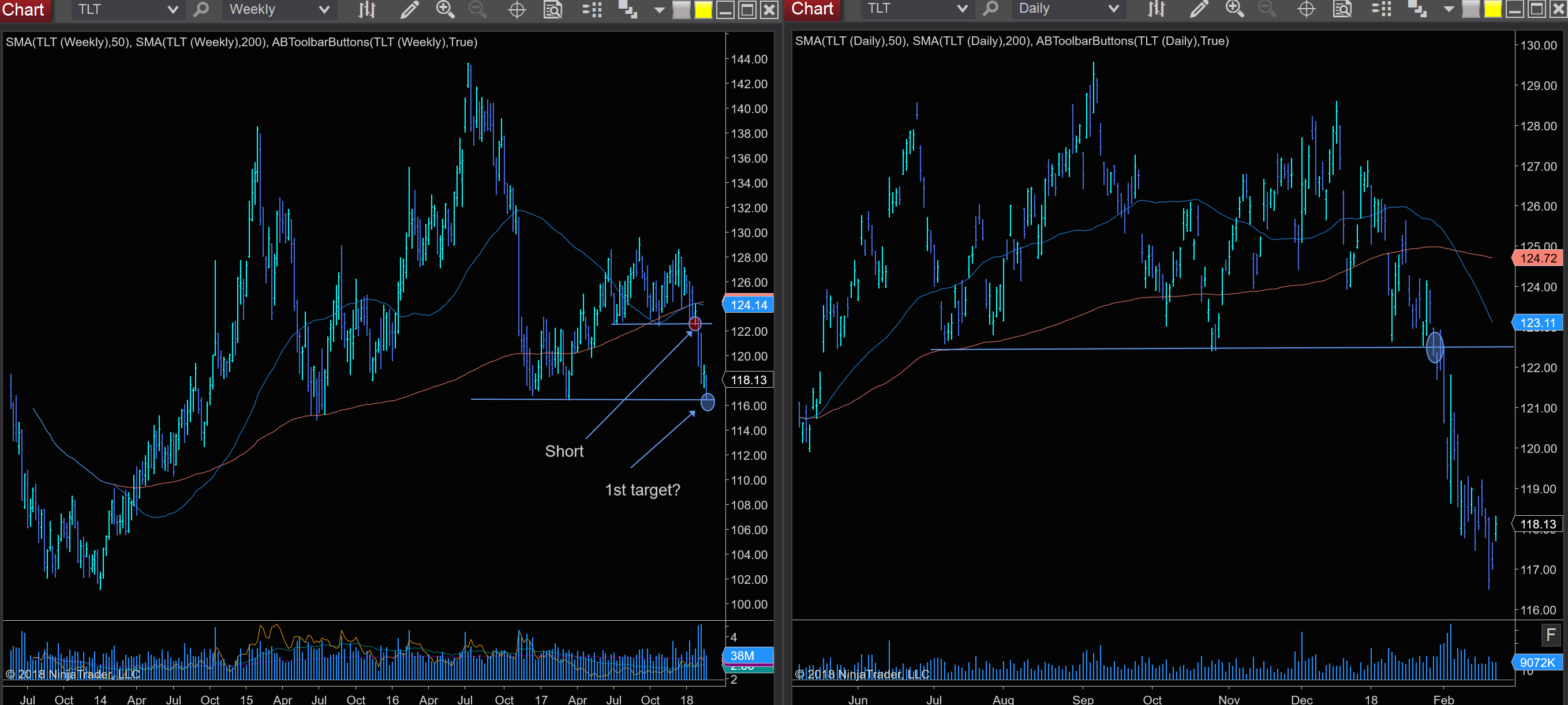Show the data box in Daily chart

coord(1342,9)
